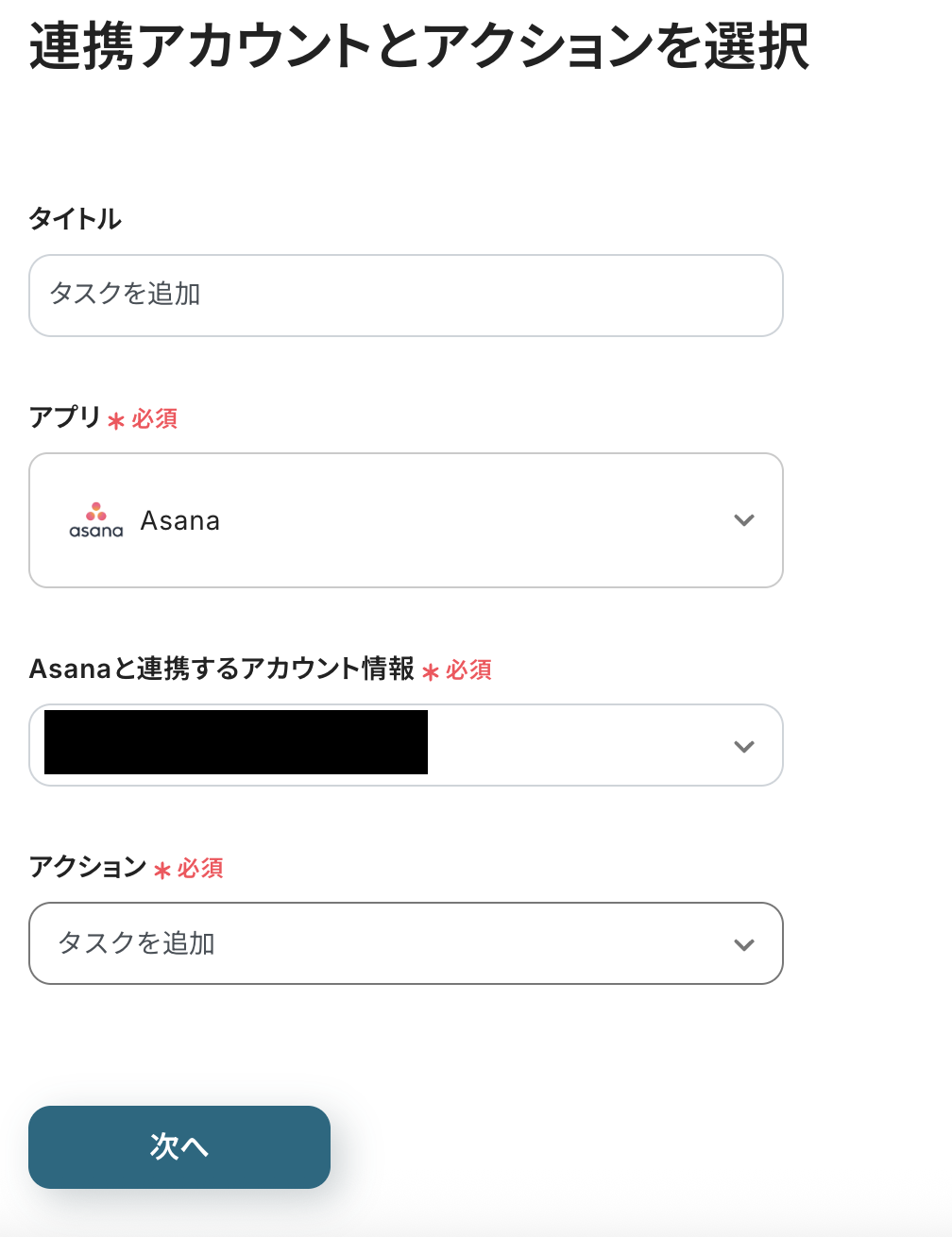Click the アプリ field label
The width and height of the screenshot is (952, 1237).
point(64,417)
